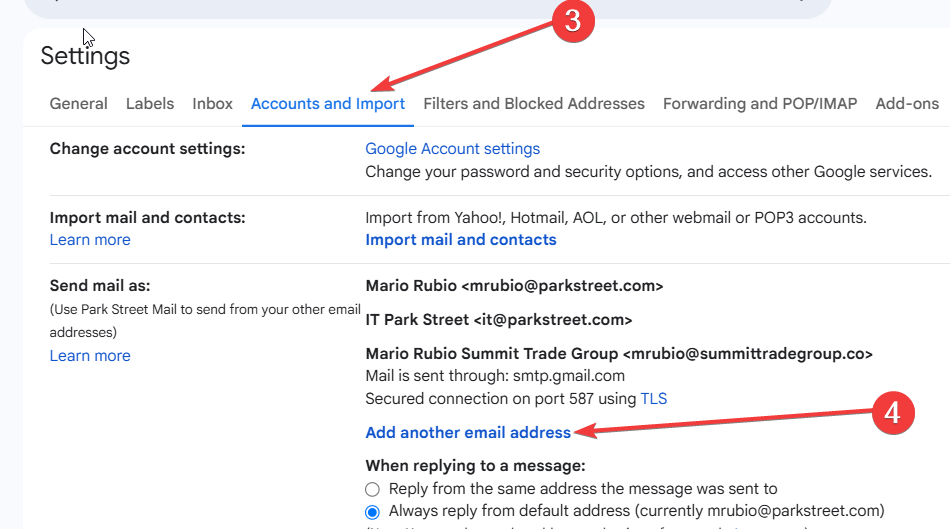This screenshot has height=529, width=950.
Task: Select Always reply from default address
Action: (372, 512)
